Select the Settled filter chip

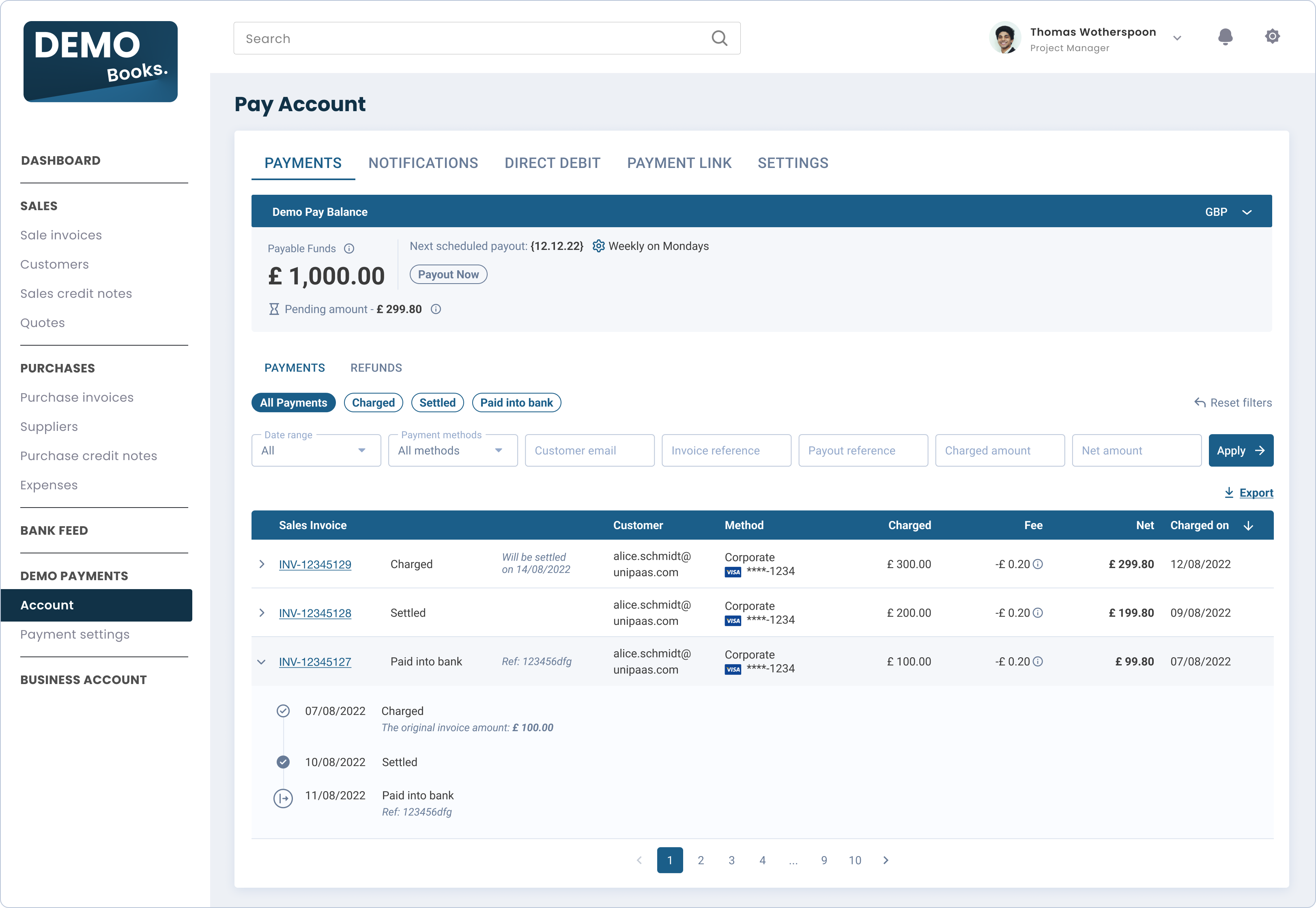point(437,403)
